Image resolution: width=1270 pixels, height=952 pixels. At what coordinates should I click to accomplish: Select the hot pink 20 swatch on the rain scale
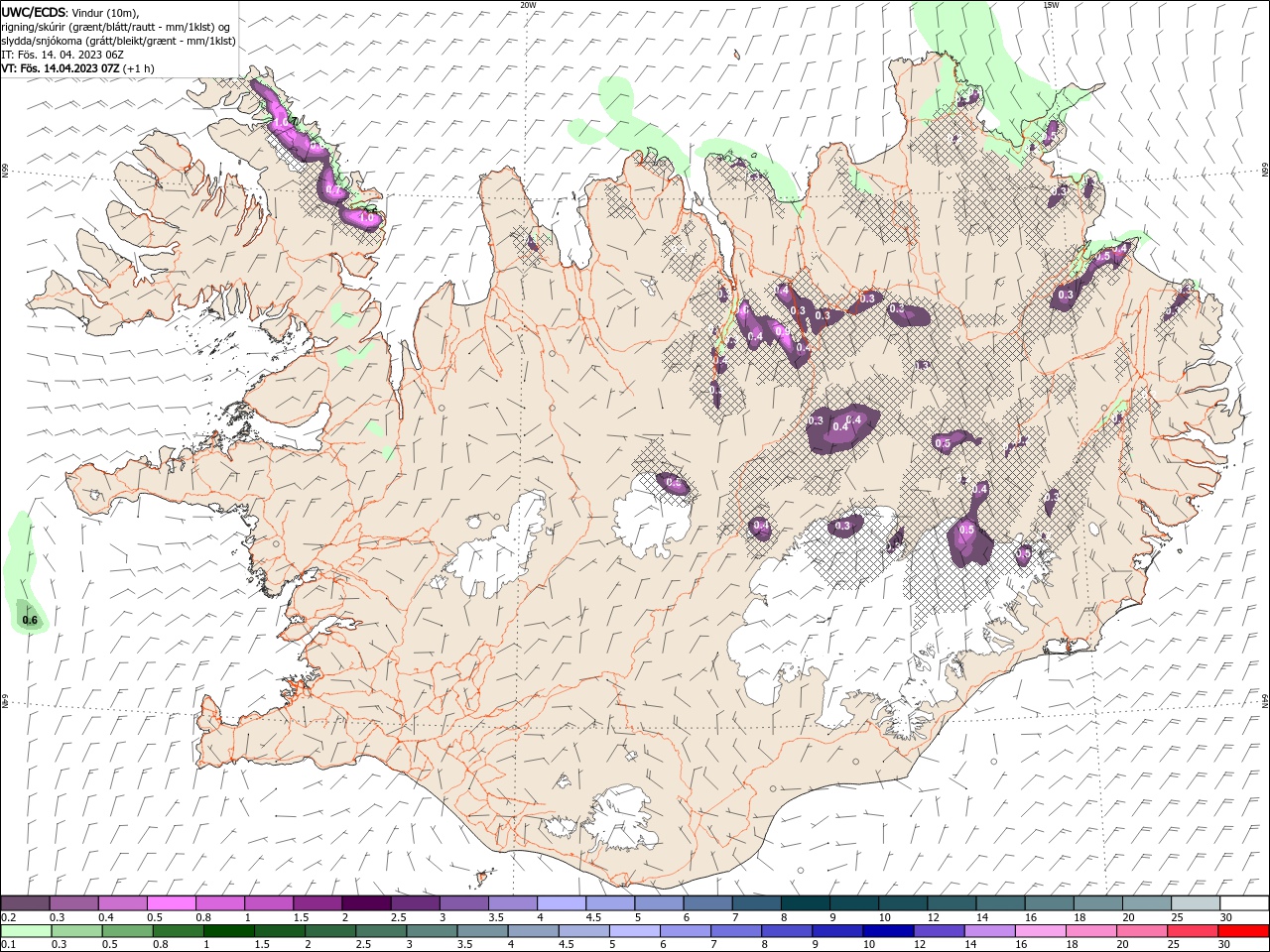pyautogui.click(x=1141, y=931)
